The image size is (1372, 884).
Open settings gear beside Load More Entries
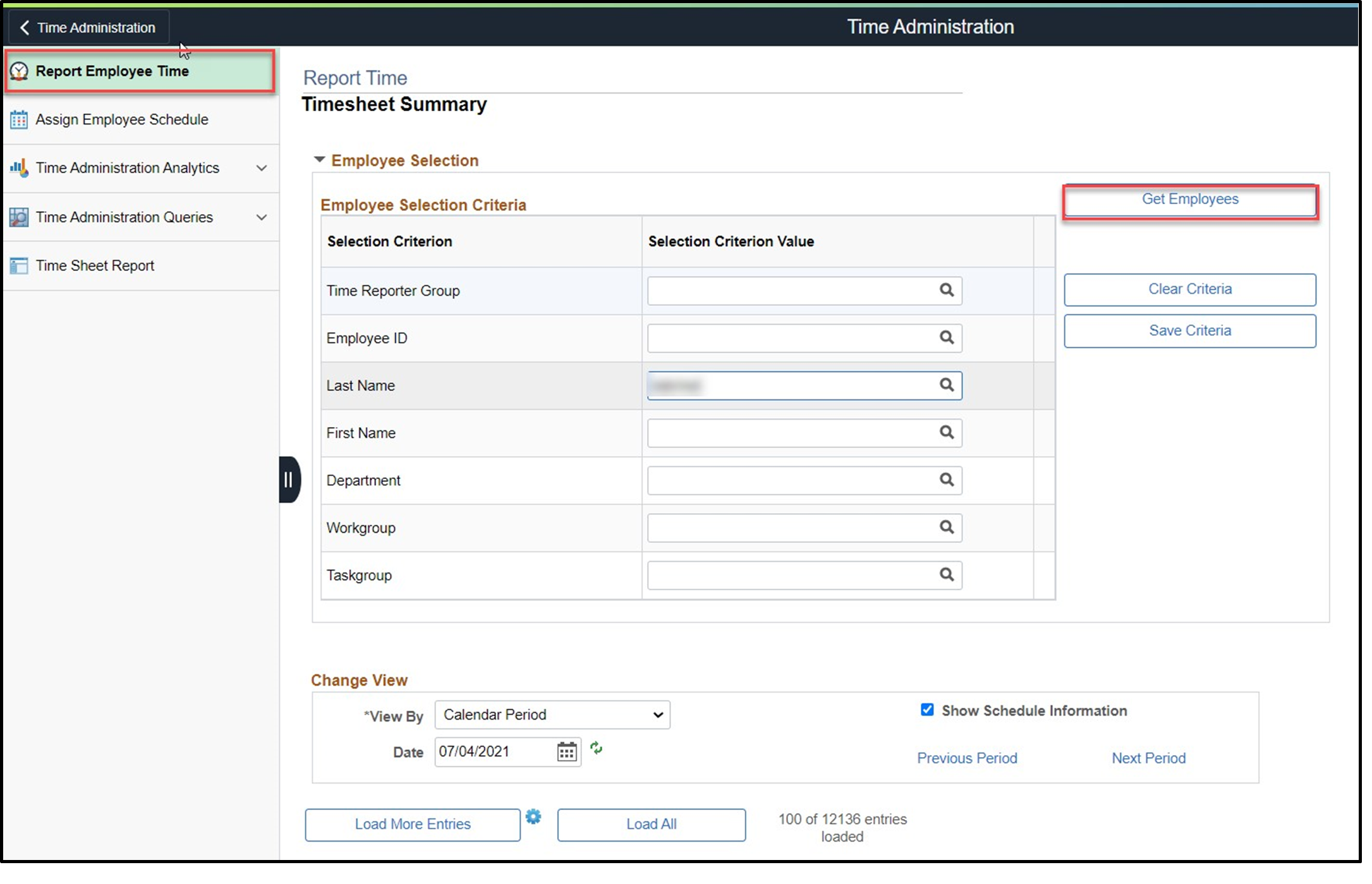coord(533,817)
